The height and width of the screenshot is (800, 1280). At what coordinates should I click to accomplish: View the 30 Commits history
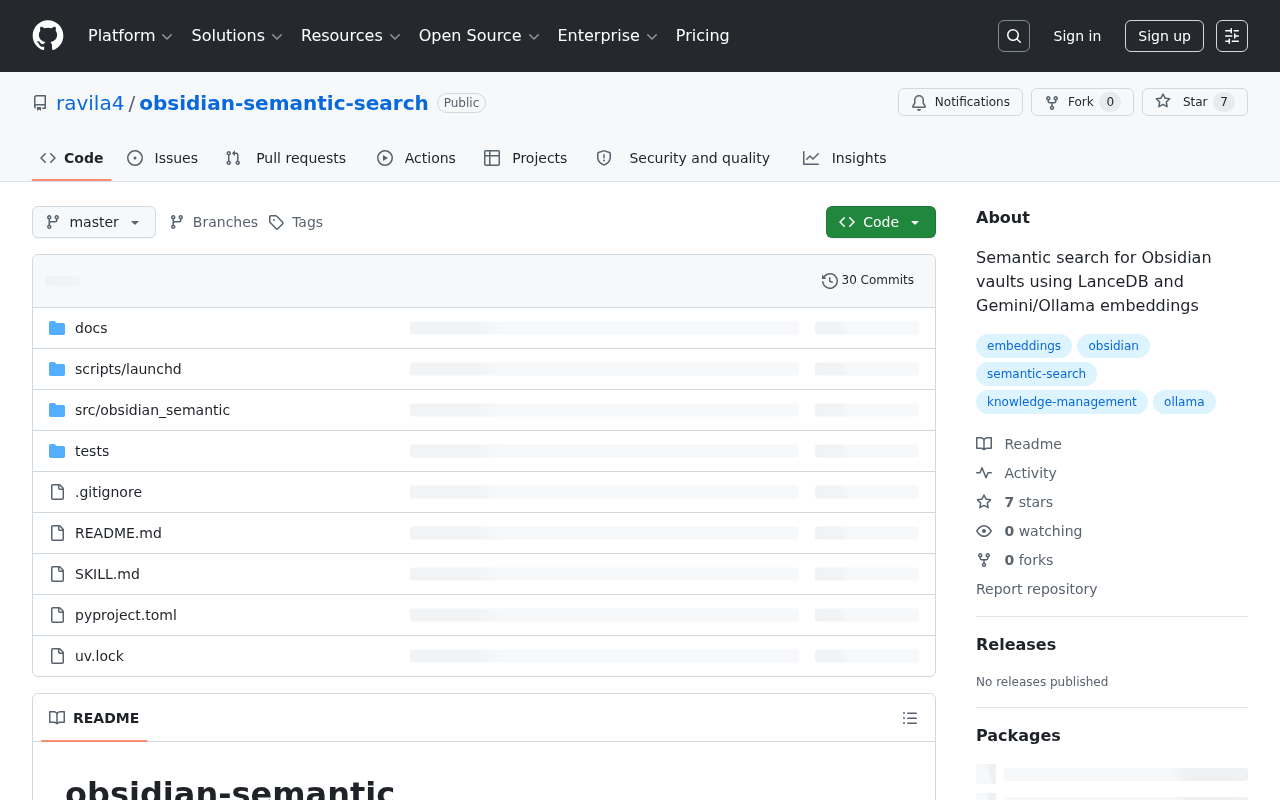pos(868,281)
